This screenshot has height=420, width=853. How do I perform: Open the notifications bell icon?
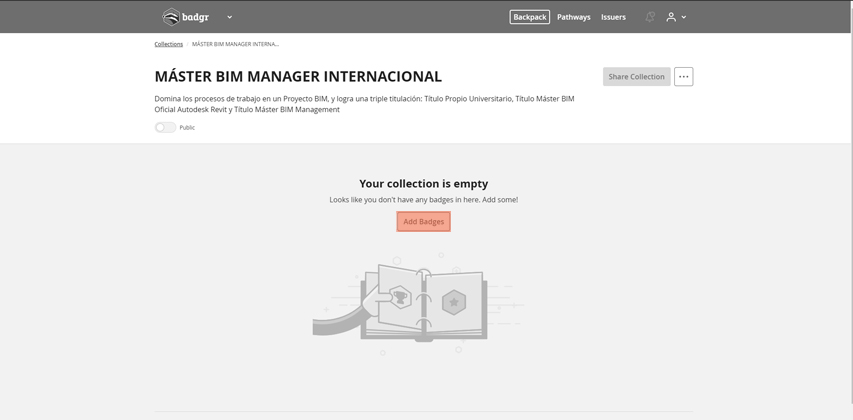(x=650, y=17)
